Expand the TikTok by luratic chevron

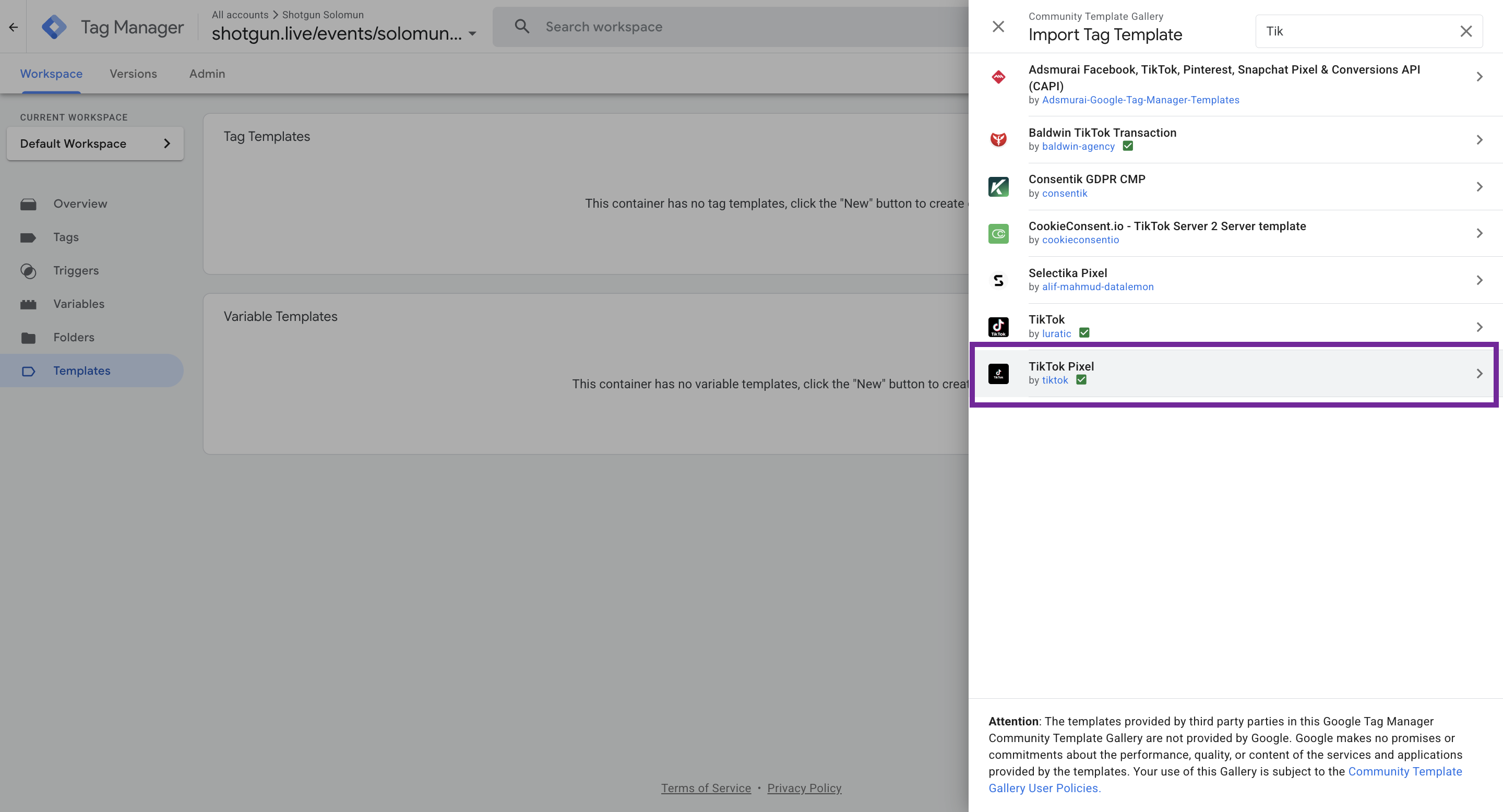click(1479, 327)
